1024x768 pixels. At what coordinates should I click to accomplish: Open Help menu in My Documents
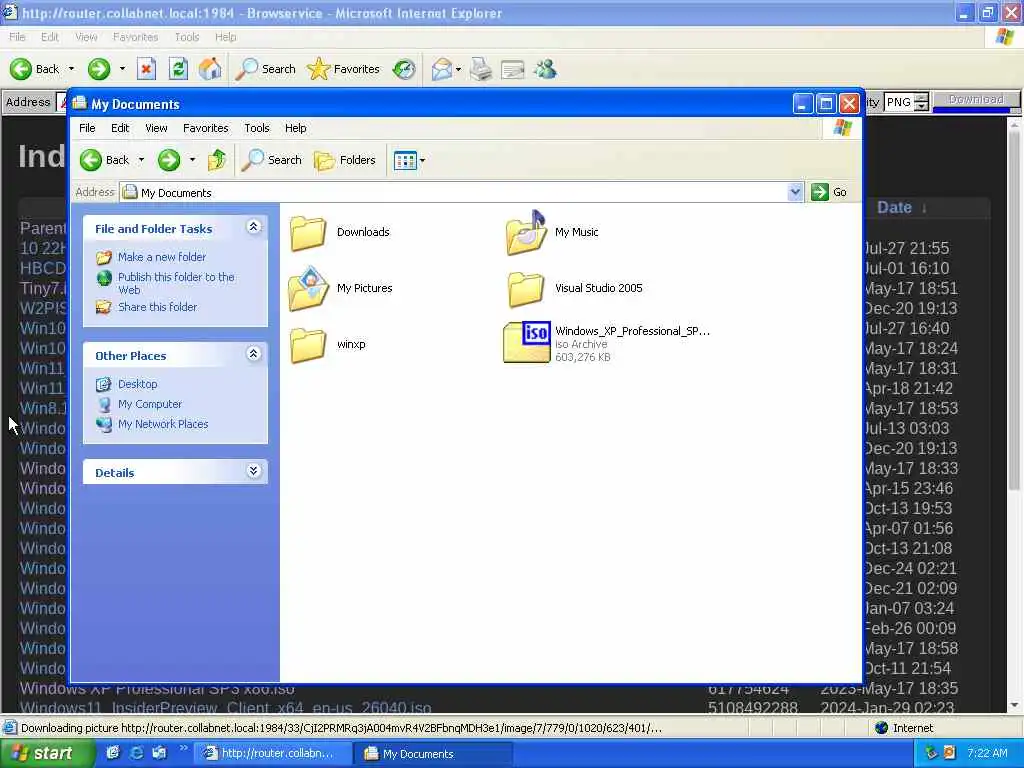295,128
